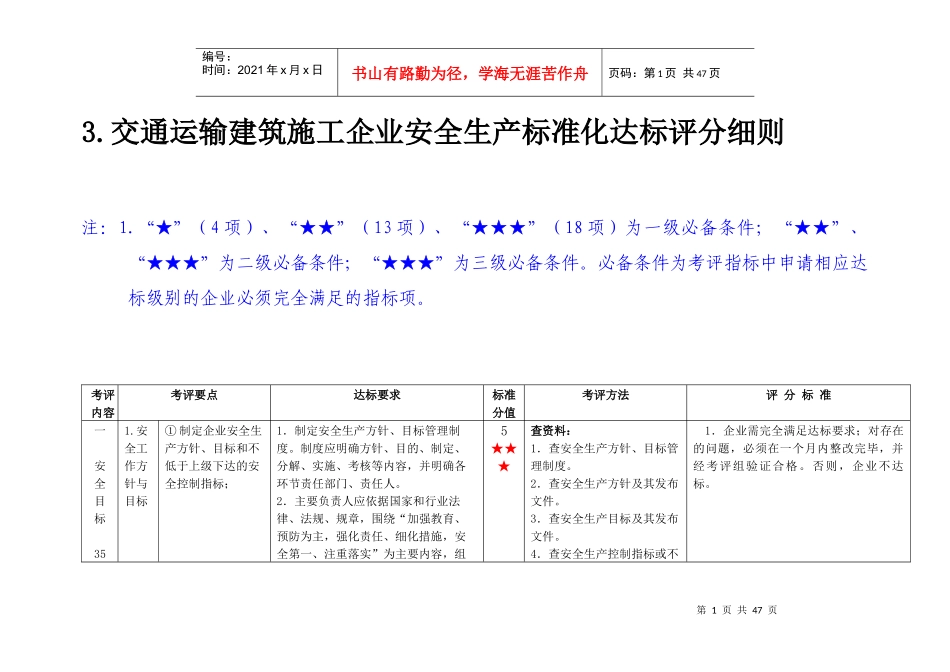Screen dimensions: 950x672
Task: Click the line '2. 查安全生产方针及其发布文件'
Action: click(x=604, y=492)
